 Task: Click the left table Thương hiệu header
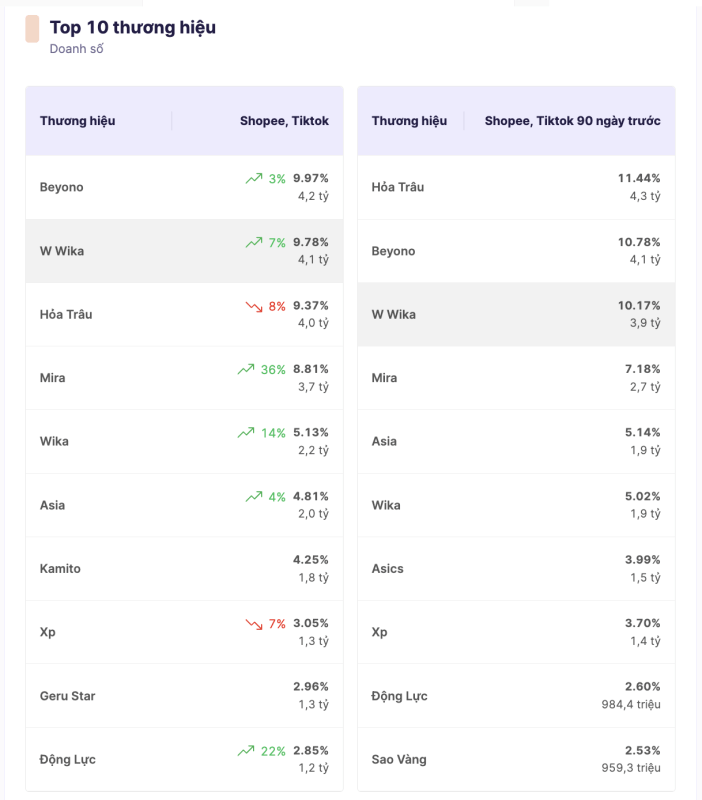click(x=78, y=121)
